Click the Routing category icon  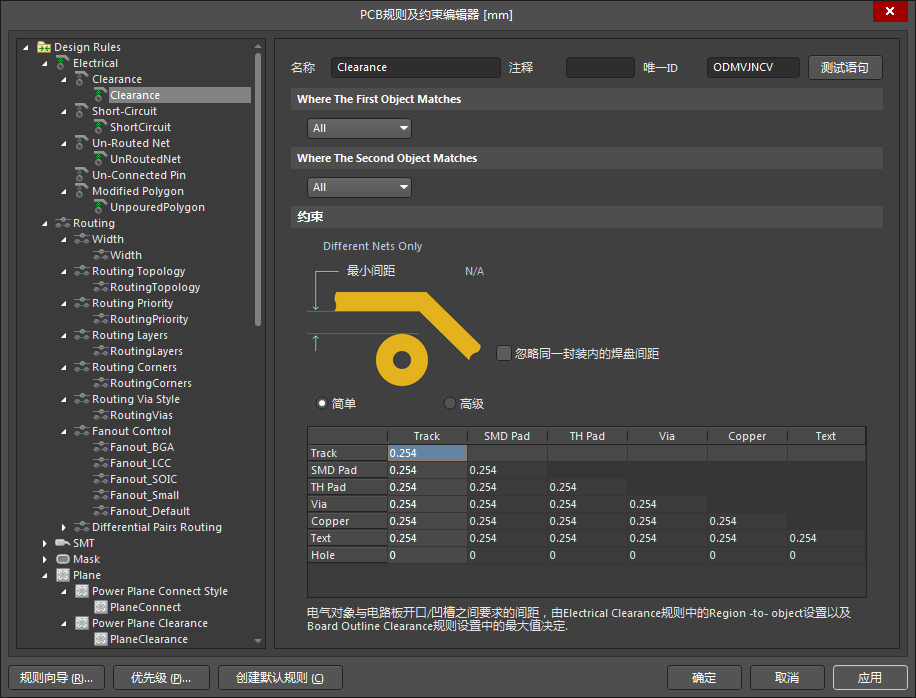[63, 223]
